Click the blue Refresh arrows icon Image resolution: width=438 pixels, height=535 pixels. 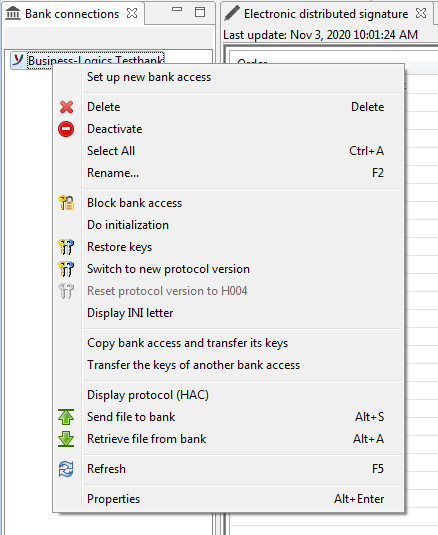(x=66, y=469)
